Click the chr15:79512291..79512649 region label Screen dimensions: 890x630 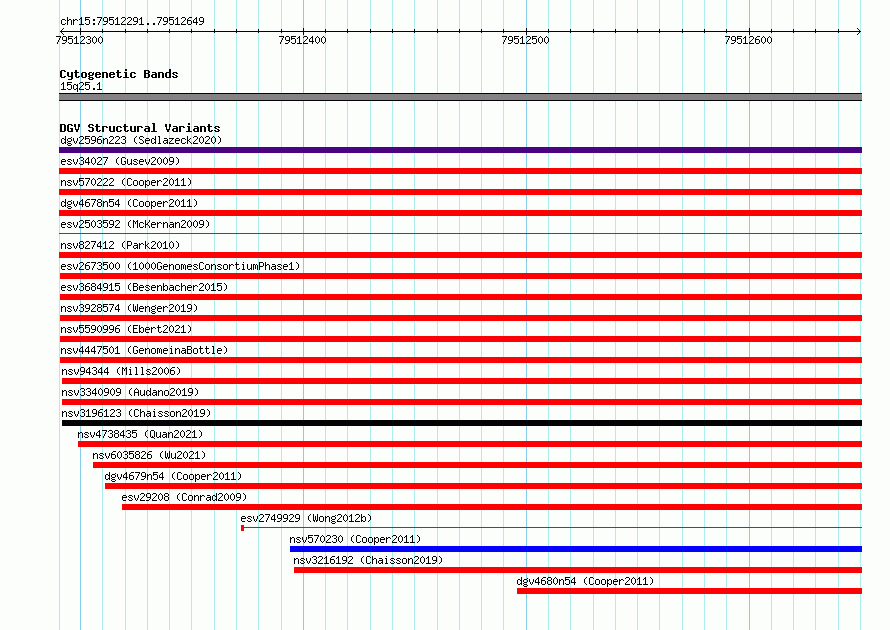click(132, 22)
